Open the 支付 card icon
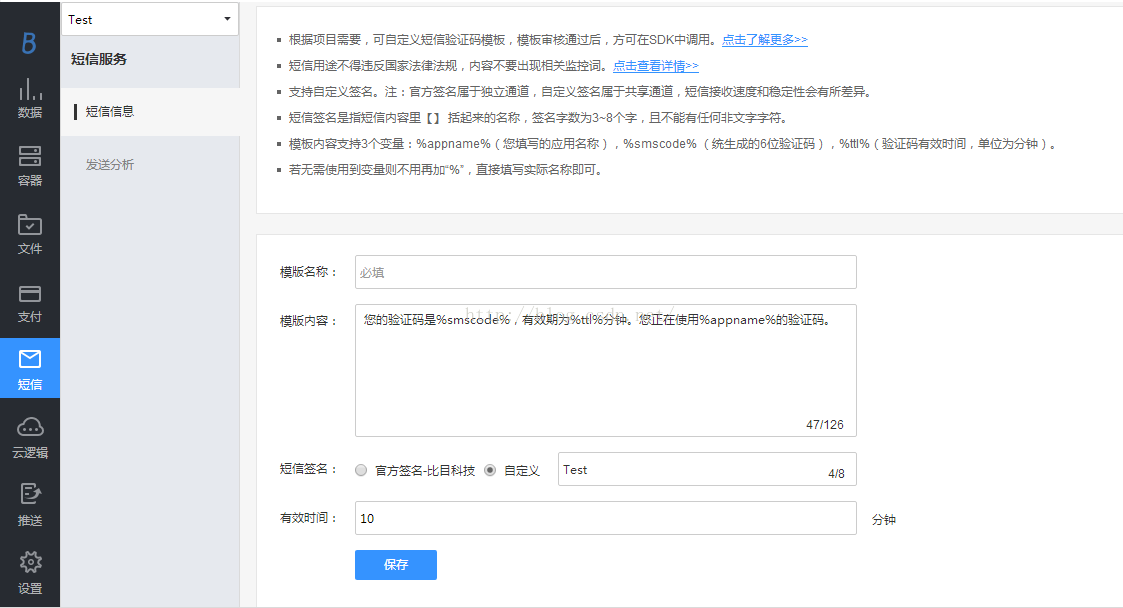 click(30, 294)
